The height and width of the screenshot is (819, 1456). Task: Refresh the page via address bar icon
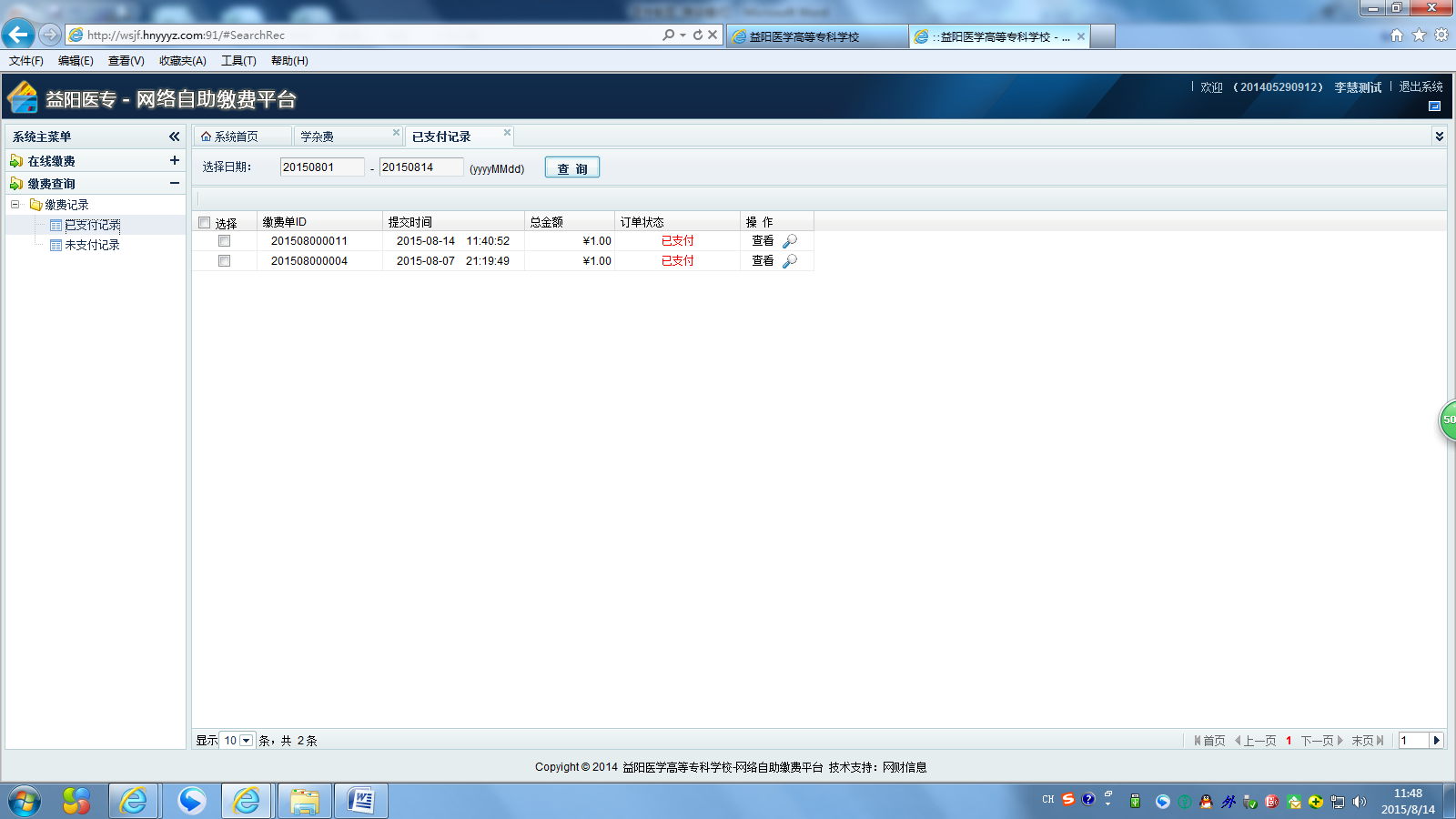click(x=698, y=35)
